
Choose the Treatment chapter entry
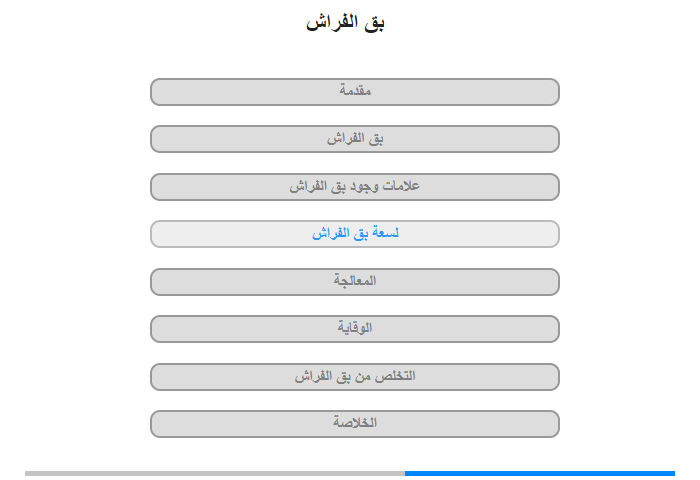click(x=354, y=282)
